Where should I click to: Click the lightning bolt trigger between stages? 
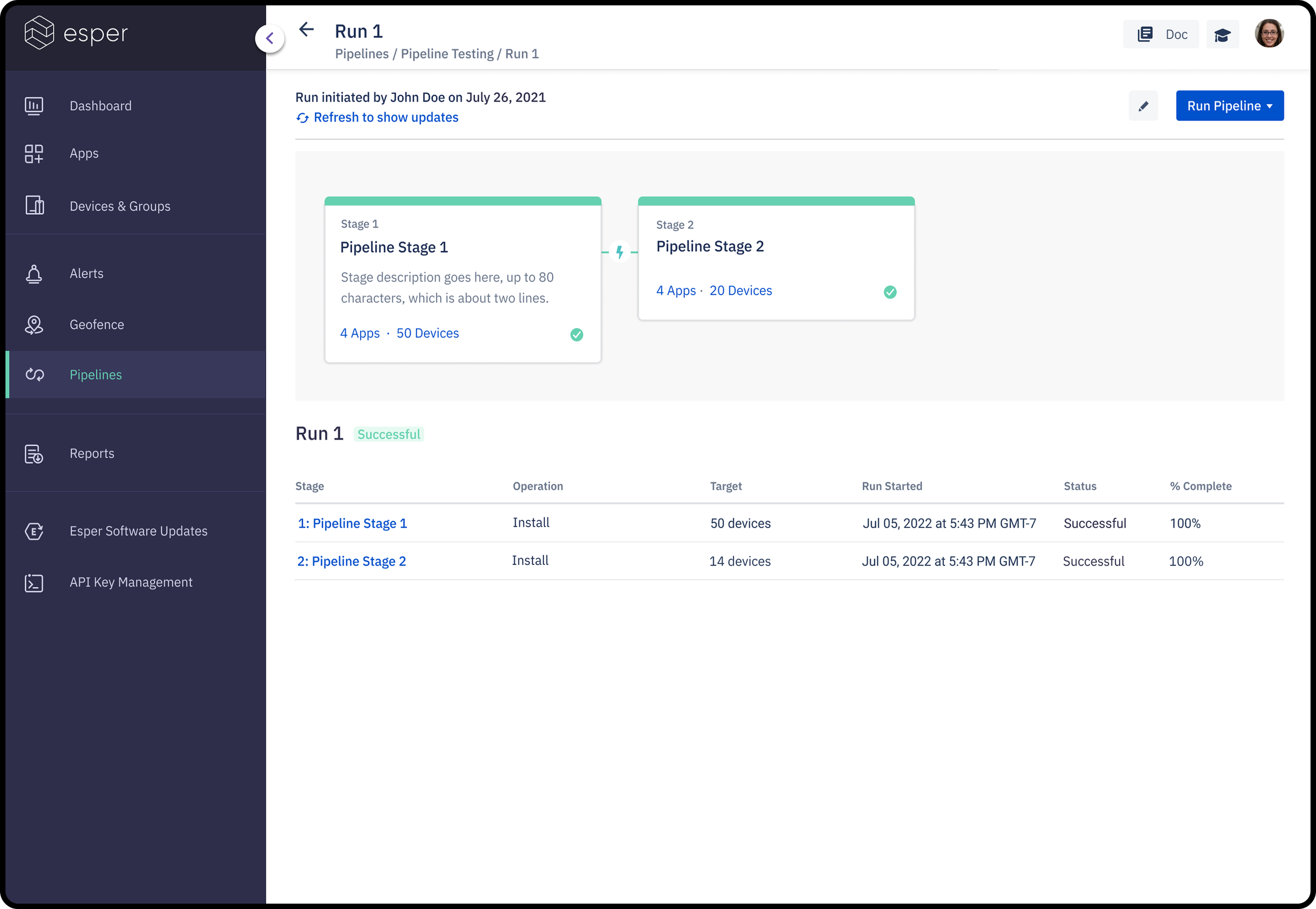click(x=620, y=252)
